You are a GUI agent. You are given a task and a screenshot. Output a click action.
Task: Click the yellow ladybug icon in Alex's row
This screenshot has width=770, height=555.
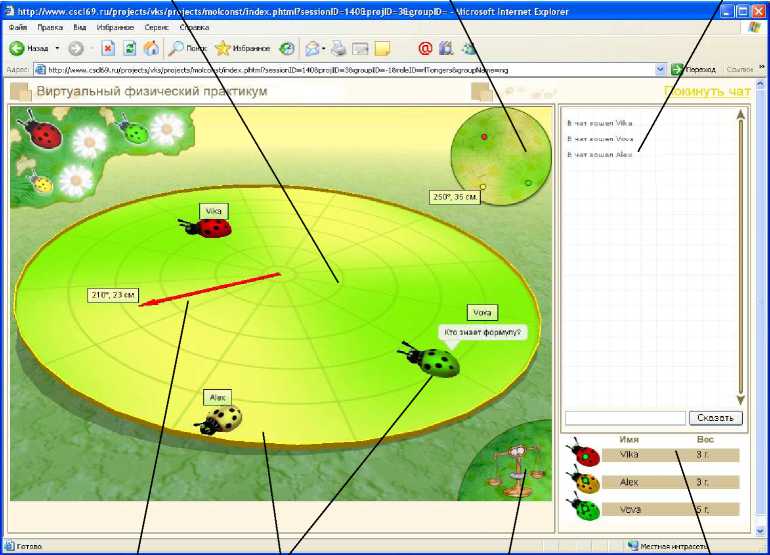coord(583,481)
